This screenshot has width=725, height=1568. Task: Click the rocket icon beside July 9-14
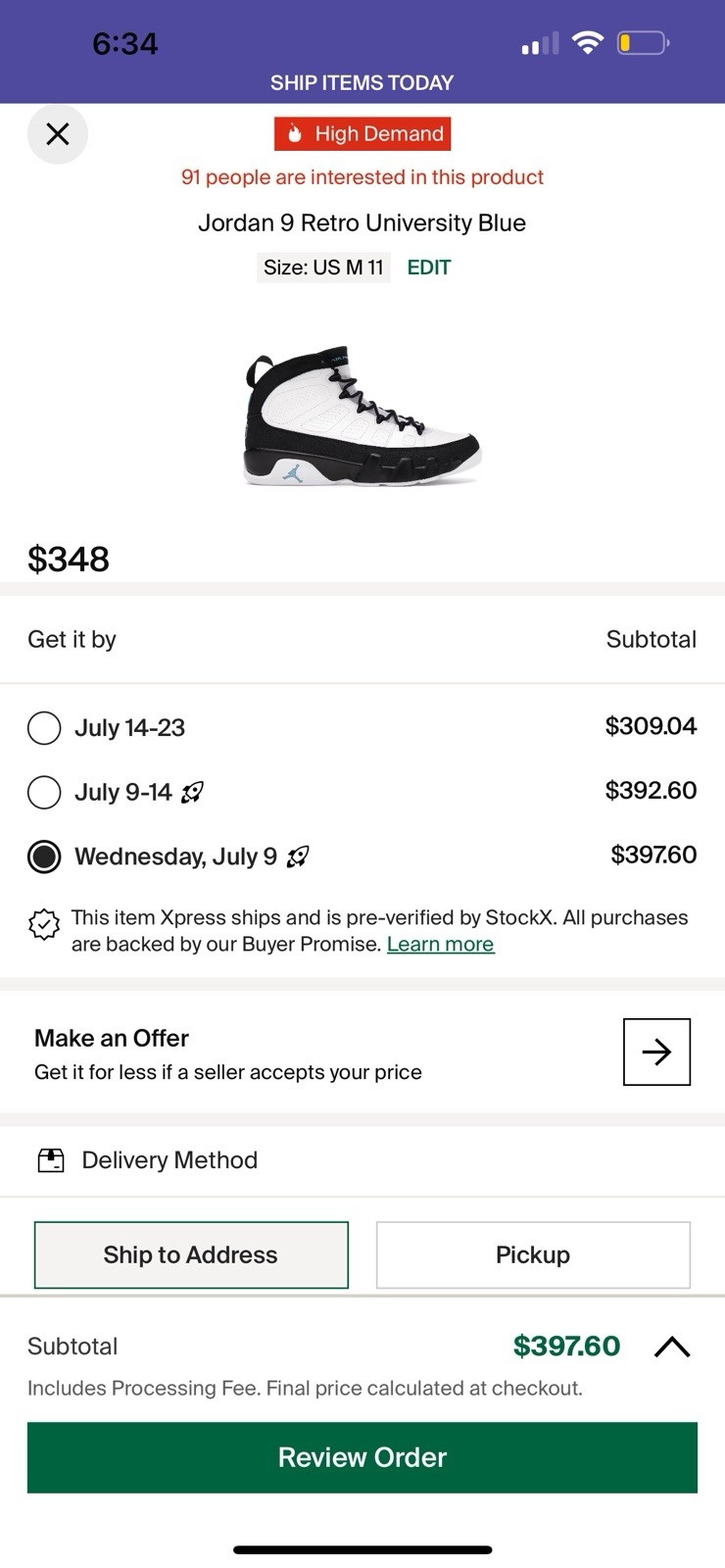pos(193,792)
